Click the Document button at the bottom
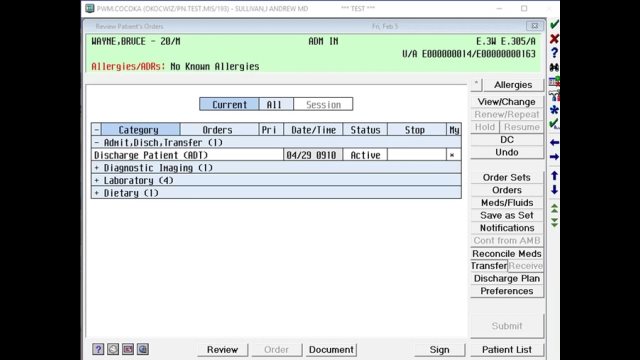640x360 pixels. (x=331, y=350)
